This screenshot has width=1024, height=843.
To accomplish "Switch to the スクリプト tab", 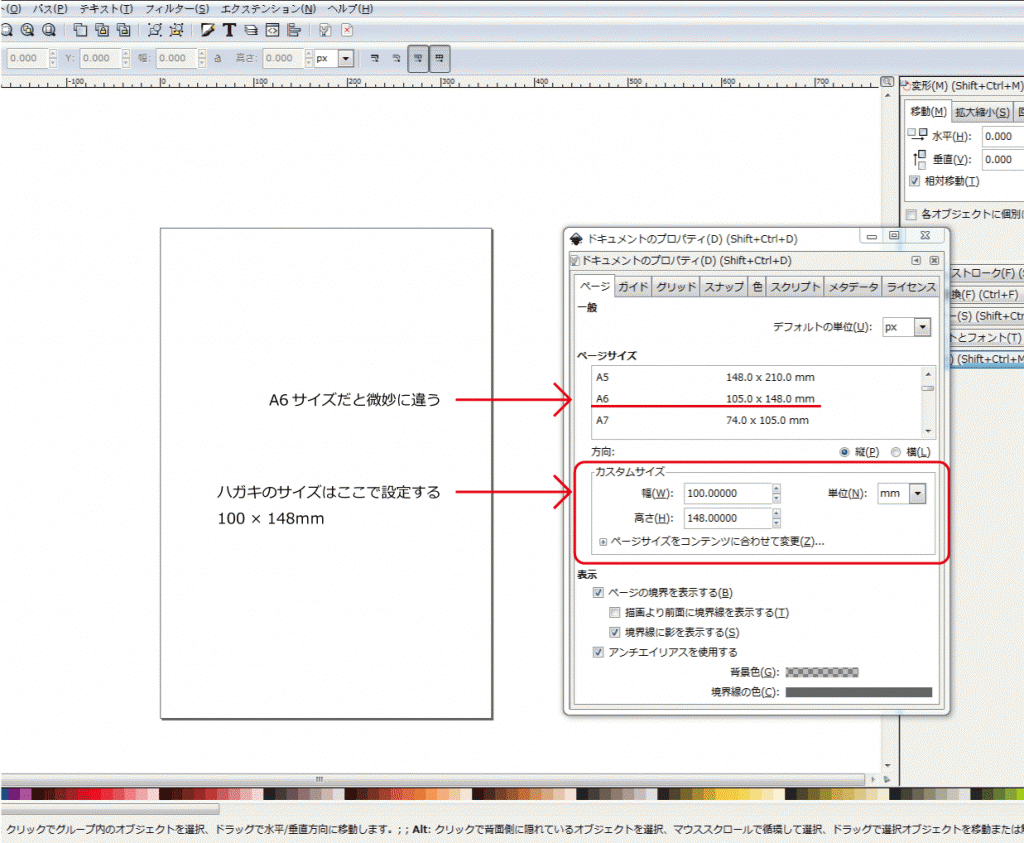I will 795,287.
